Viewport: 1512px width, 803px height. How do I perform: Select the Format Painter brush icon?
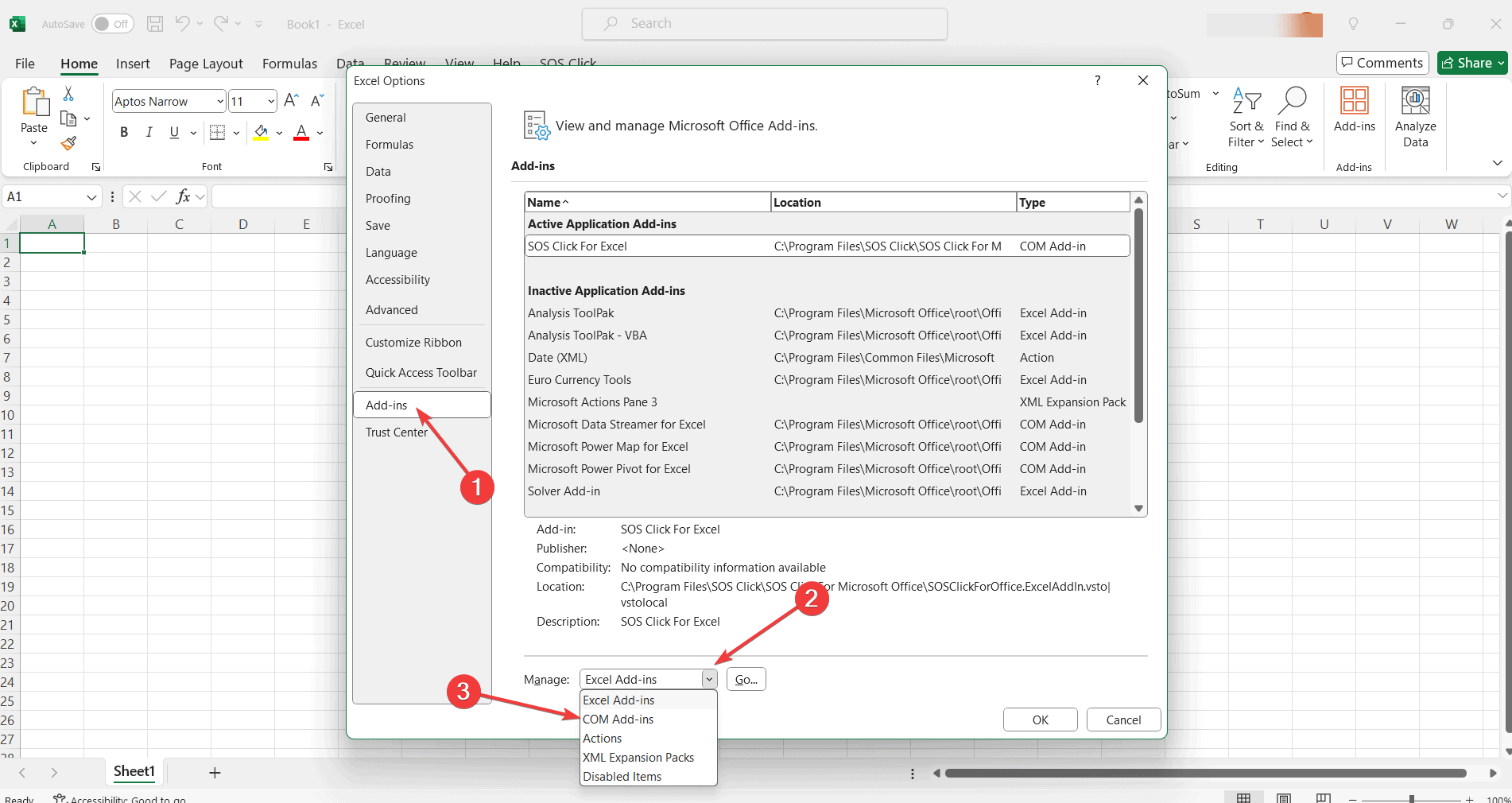pos(68,143)
